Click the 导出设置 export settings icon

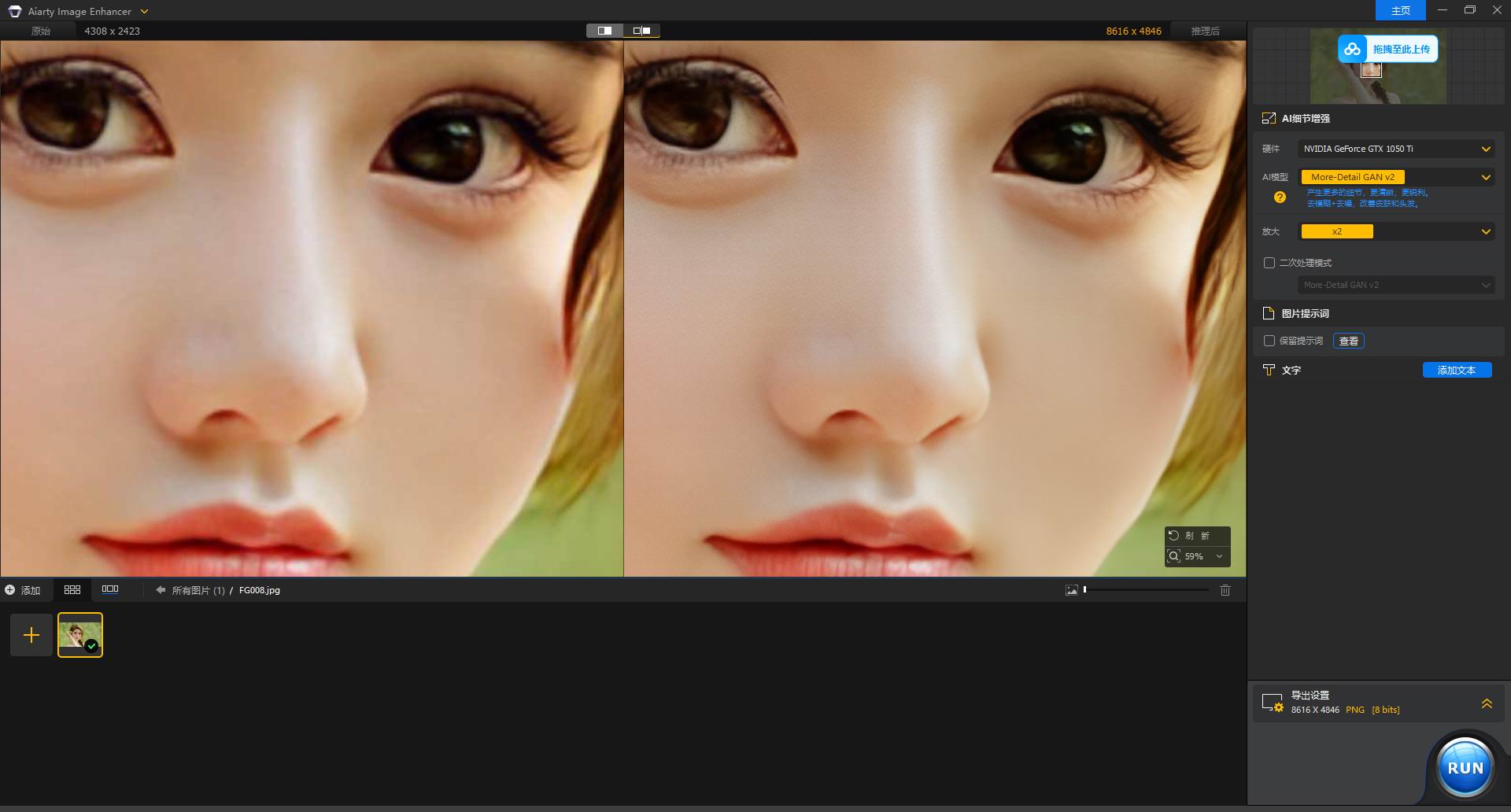pyautogui.click(x=1273, y=703)
